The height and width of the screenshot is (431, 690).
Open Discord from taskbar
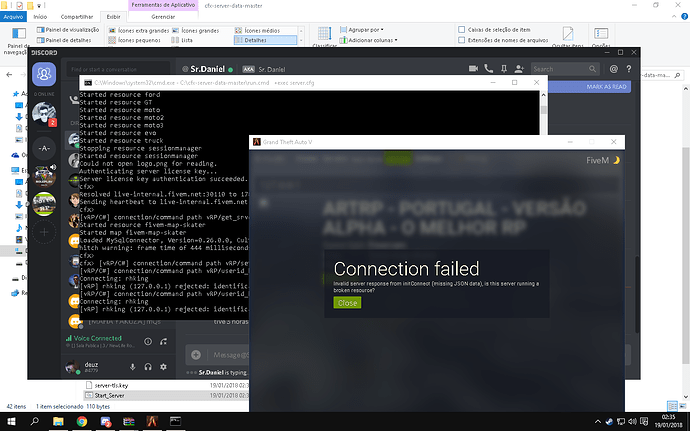coord(106,421)
